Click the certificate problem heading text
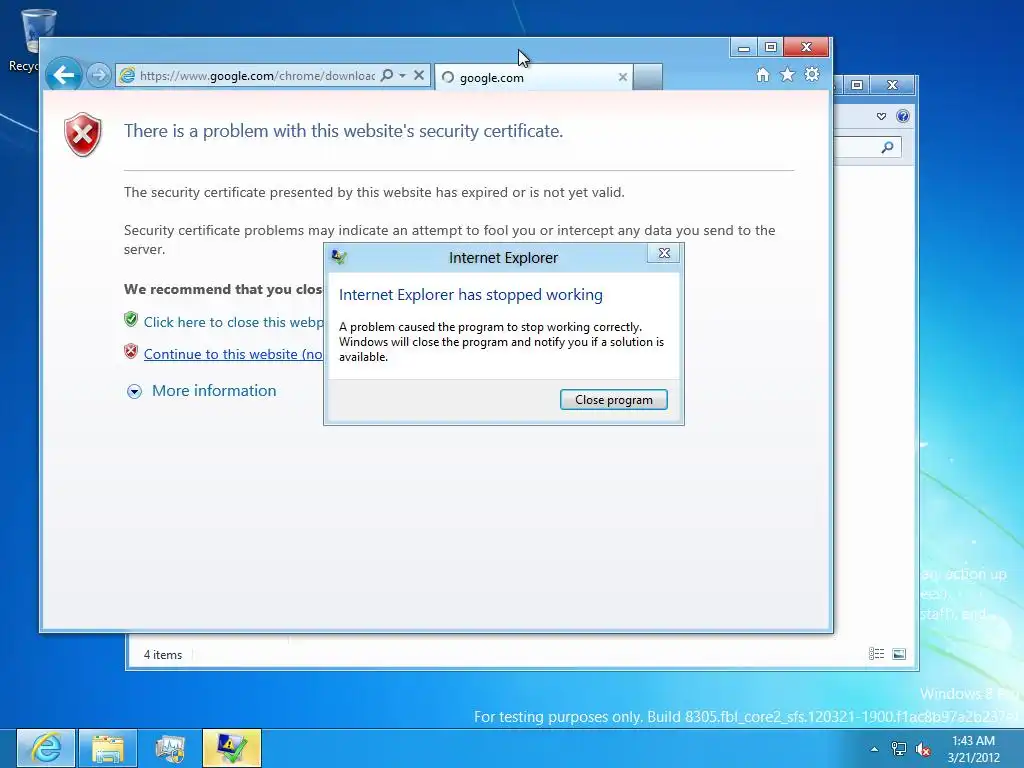Image resolution: width=1024 pixels, height=768 pixels. pos(344,131)
